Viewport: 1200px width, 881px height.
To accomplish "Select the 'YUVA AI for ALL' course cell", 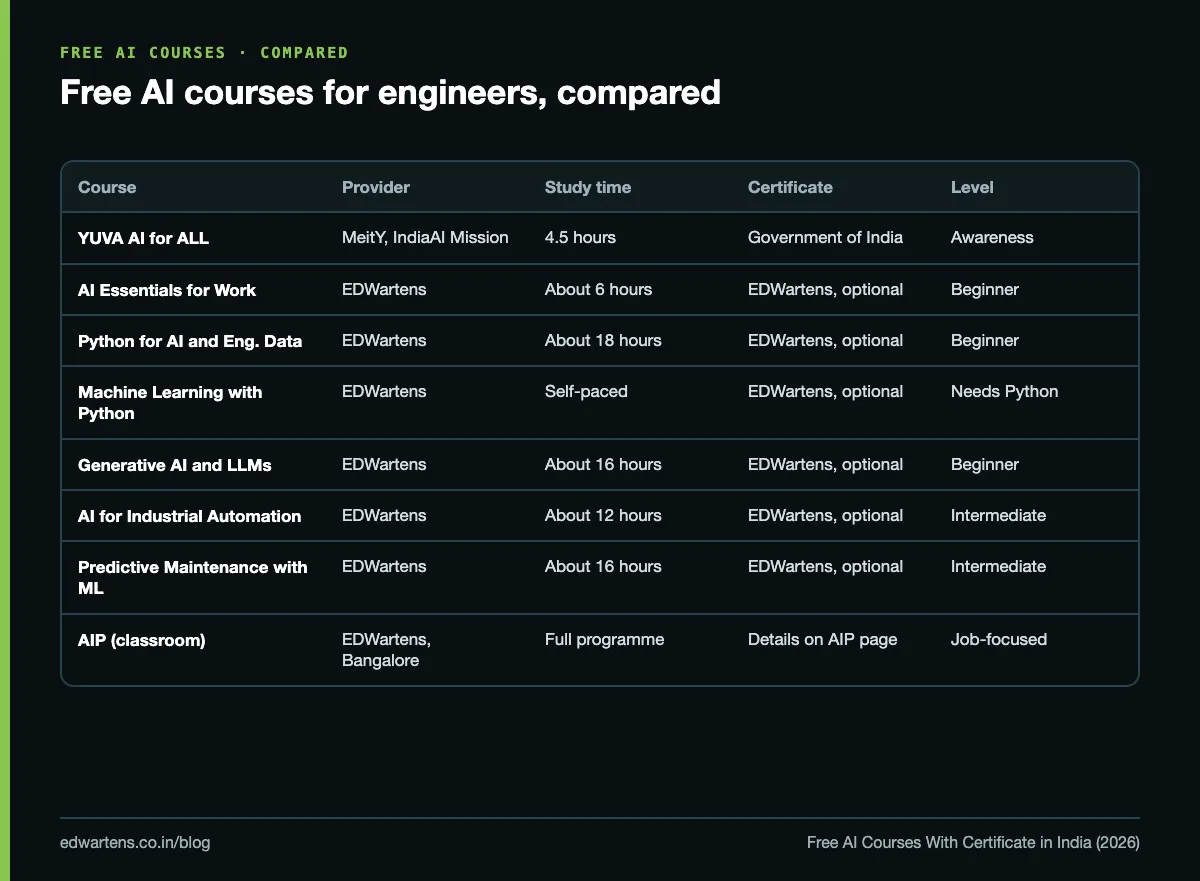I will pyautogui.click(x=144, y=238).
